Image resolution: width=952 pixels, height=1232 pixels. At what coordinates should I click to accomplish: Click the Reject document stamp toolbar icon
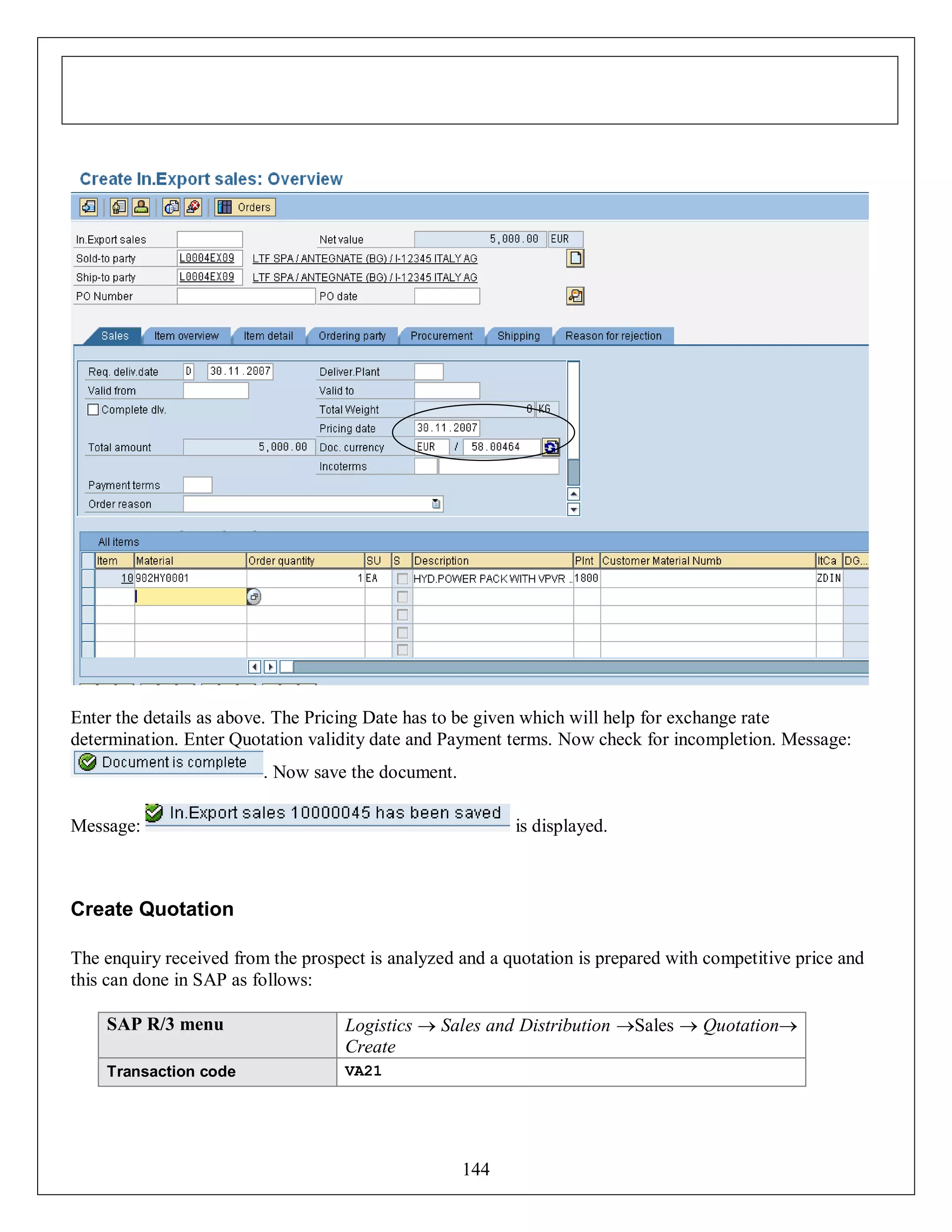tap(193, 207)
